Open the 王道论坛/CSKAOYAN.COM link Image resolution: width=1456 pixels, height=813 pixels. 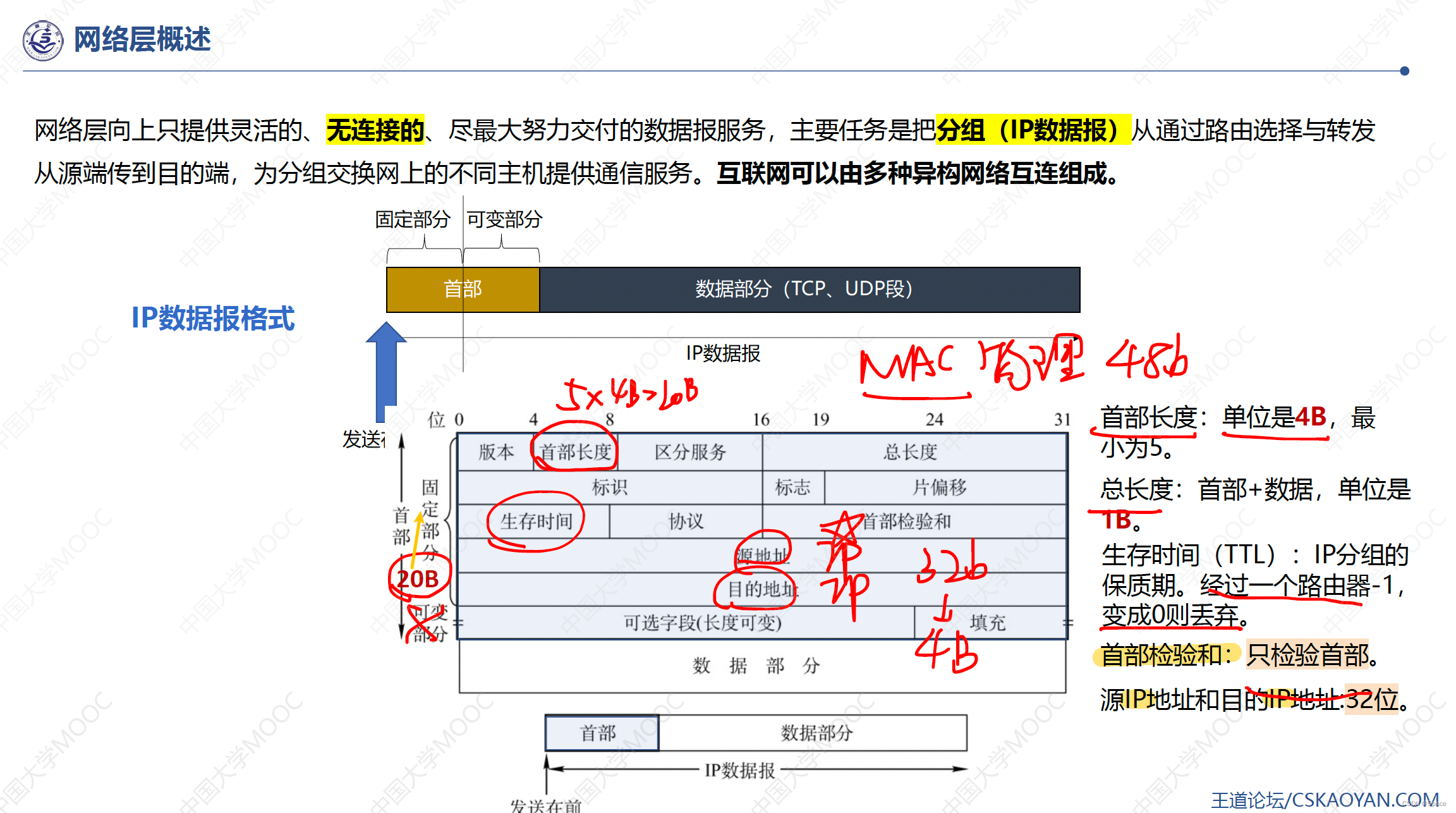click(1325, 800)
